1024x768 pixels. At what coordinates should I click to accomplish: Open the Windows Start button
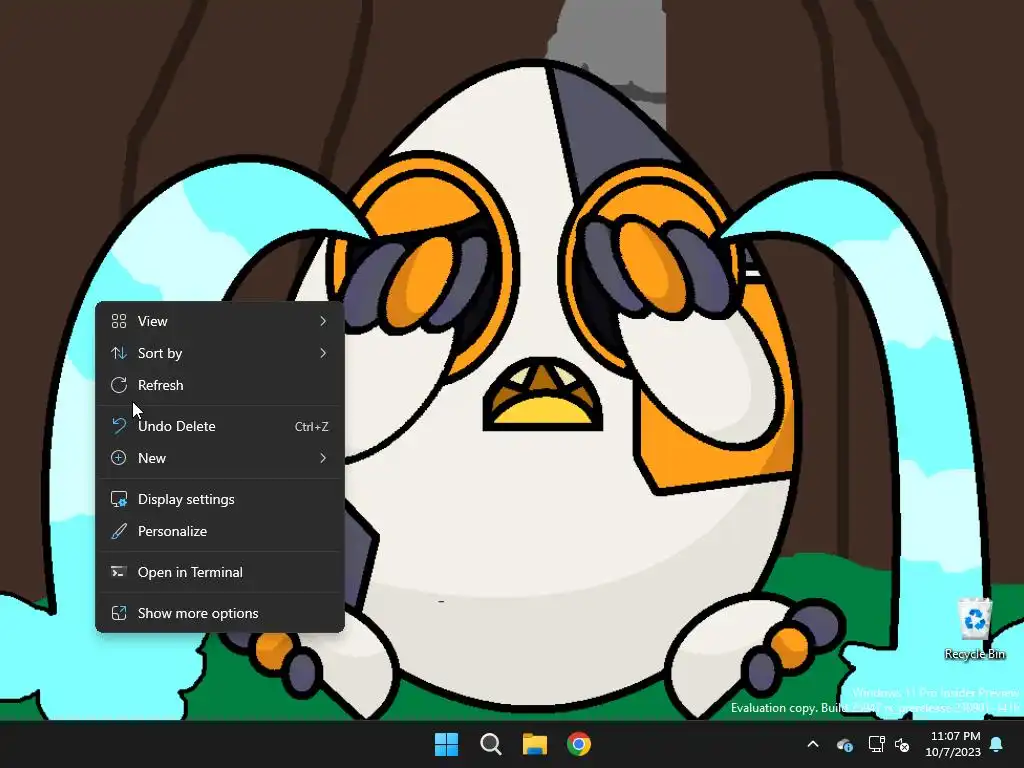tap(447, 744)
